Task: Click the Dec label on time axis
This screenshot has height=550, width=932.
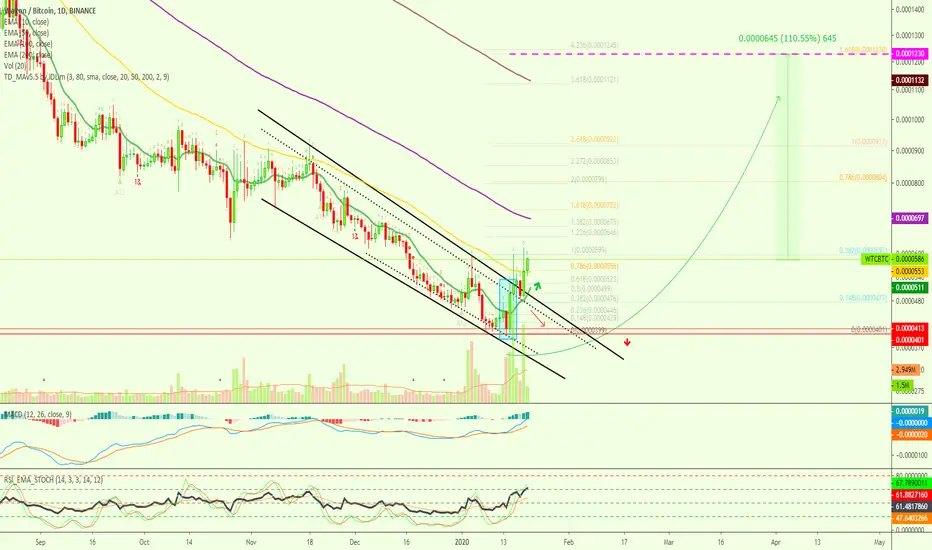Action: (355, 542)
